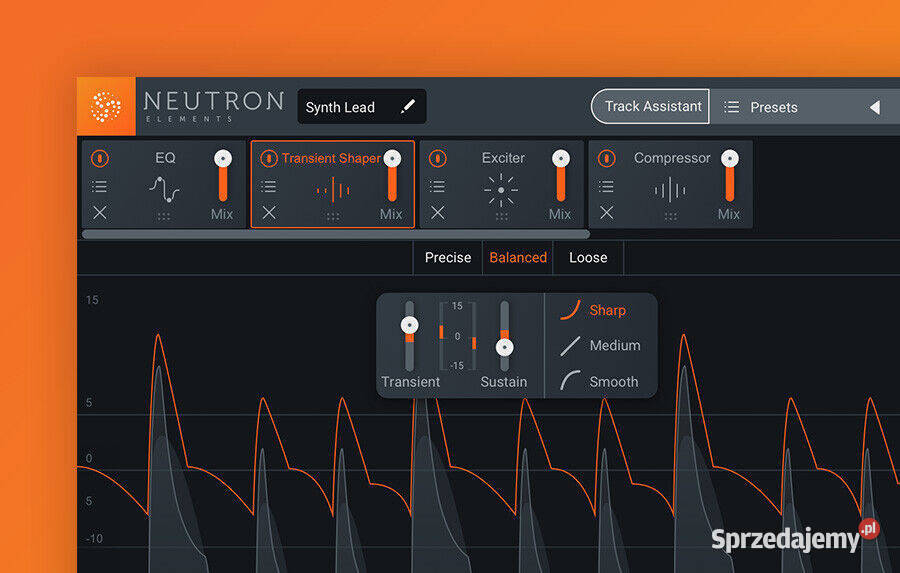This screenshot has width=900, height=573.
Task: Grab the Transient Shaper reorder handle dots
Action: (333, 216)
